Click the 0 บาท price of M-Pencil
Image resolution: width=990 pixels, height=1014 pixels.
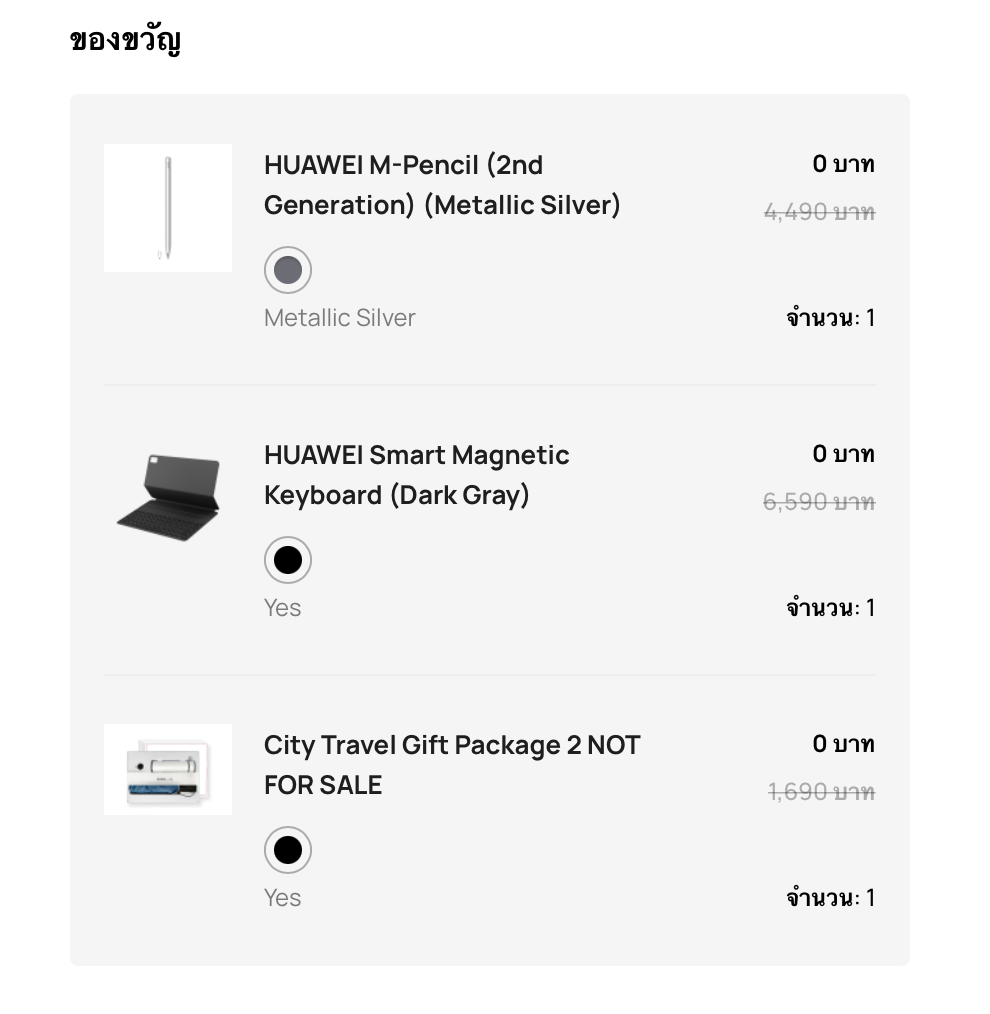[x=843, y=164]
